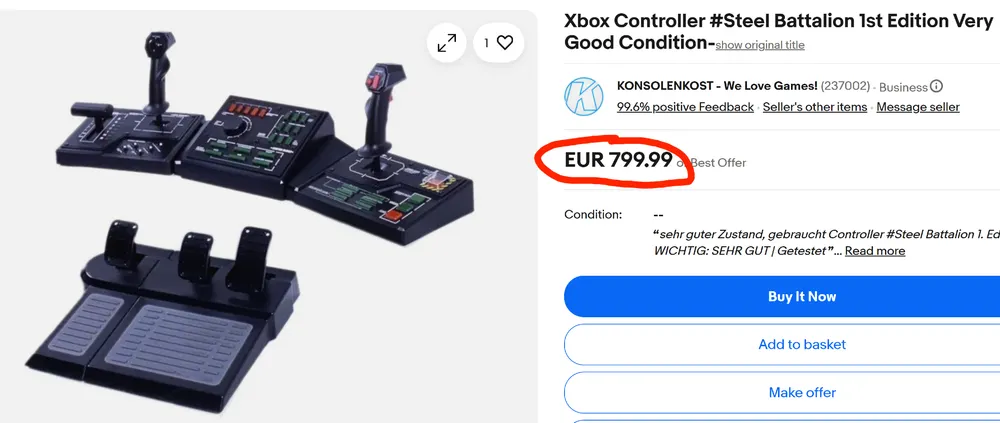Screen dimensions: 1000x423
Task: Click the Xbox Controller Steel Battalion title
Action: point(778,32)
